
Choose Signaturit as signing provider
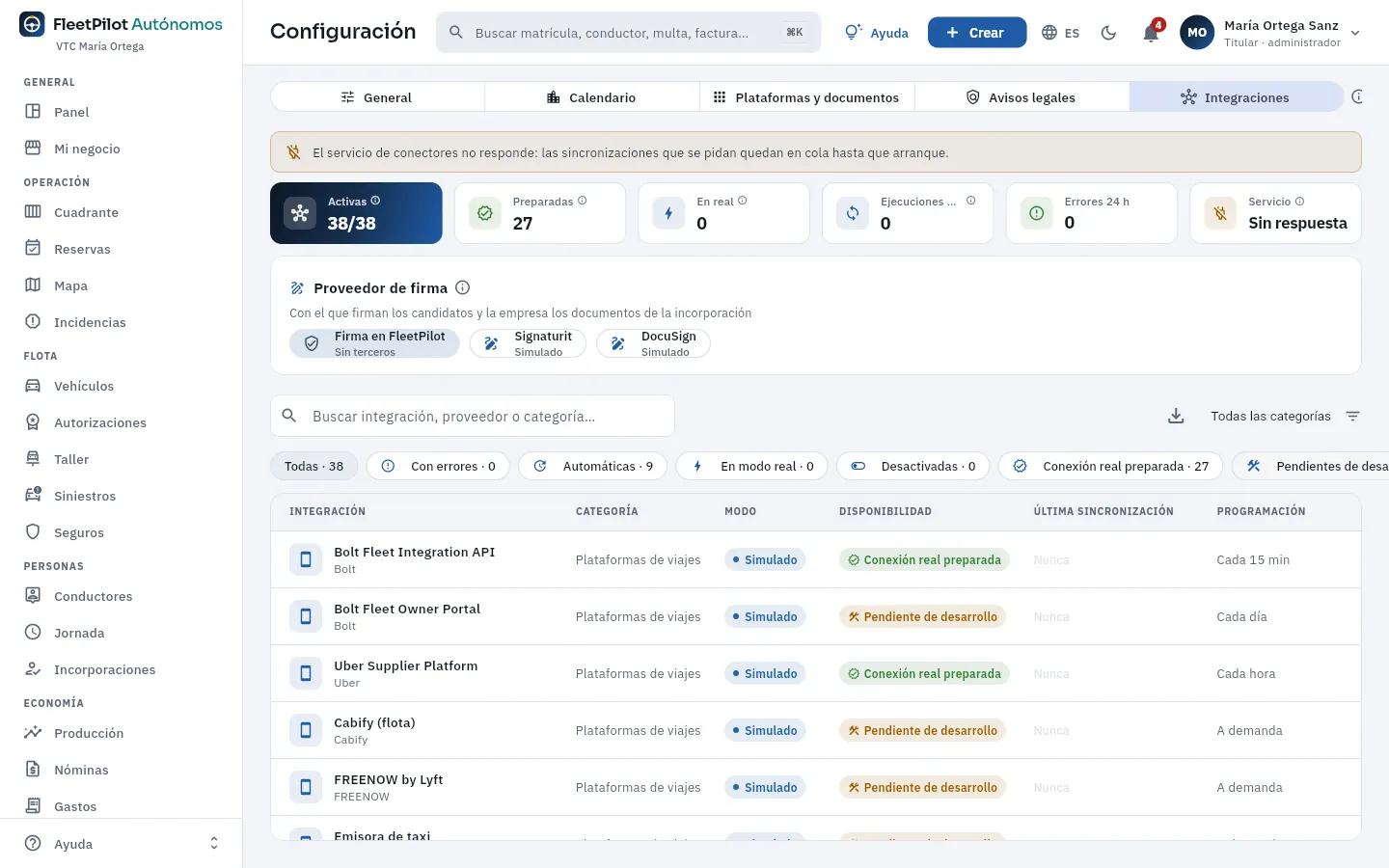point(528,343)
